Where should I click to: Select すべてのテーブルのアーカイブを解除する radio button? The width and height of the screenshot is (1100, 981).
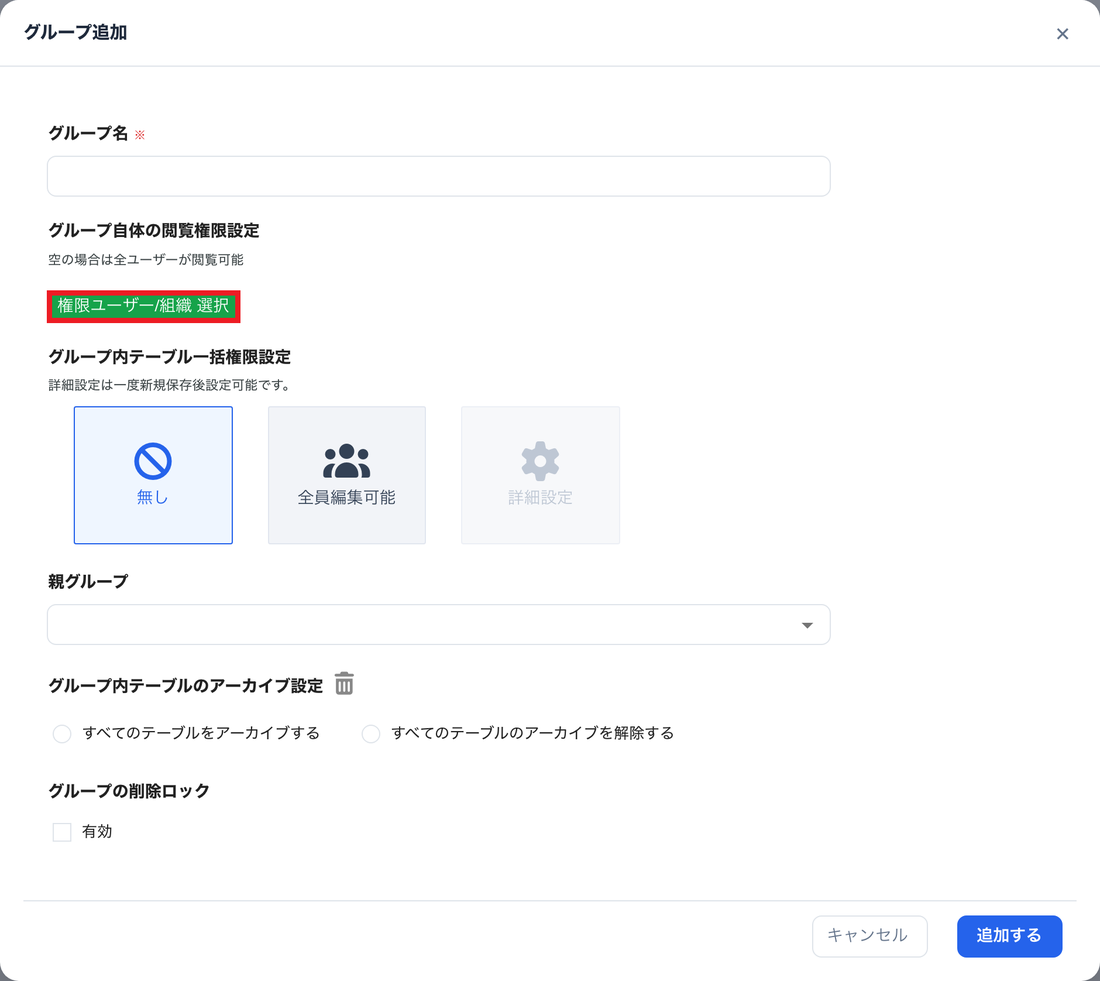pos(370,734)
